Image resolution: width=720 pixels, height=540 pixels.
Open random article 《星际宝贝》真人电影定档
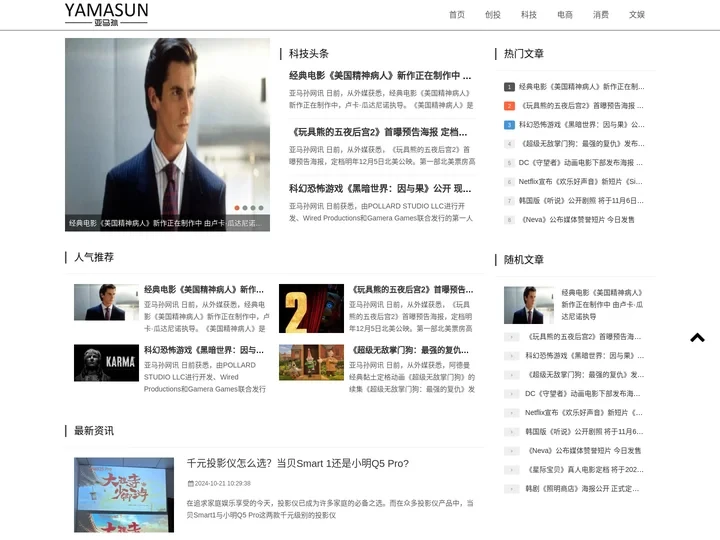pos(584,470)
